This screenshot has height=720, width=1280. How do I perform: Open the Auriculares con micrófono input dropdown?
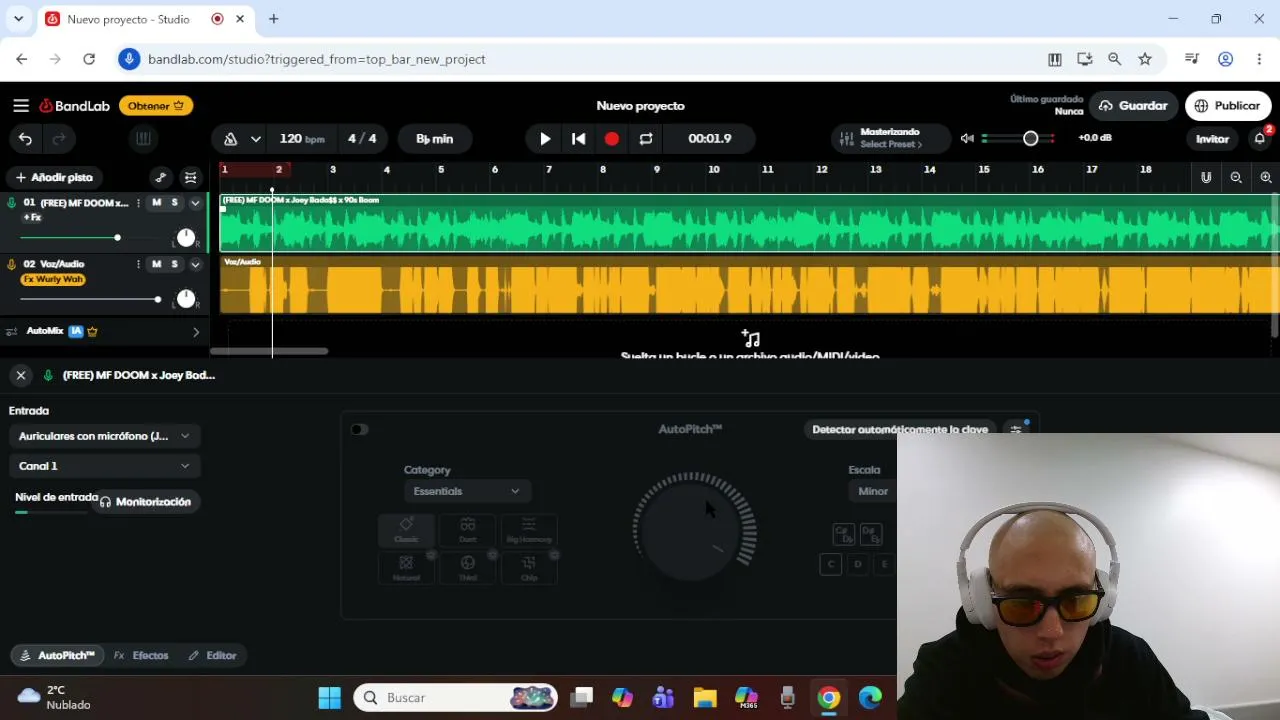(104, 436)
